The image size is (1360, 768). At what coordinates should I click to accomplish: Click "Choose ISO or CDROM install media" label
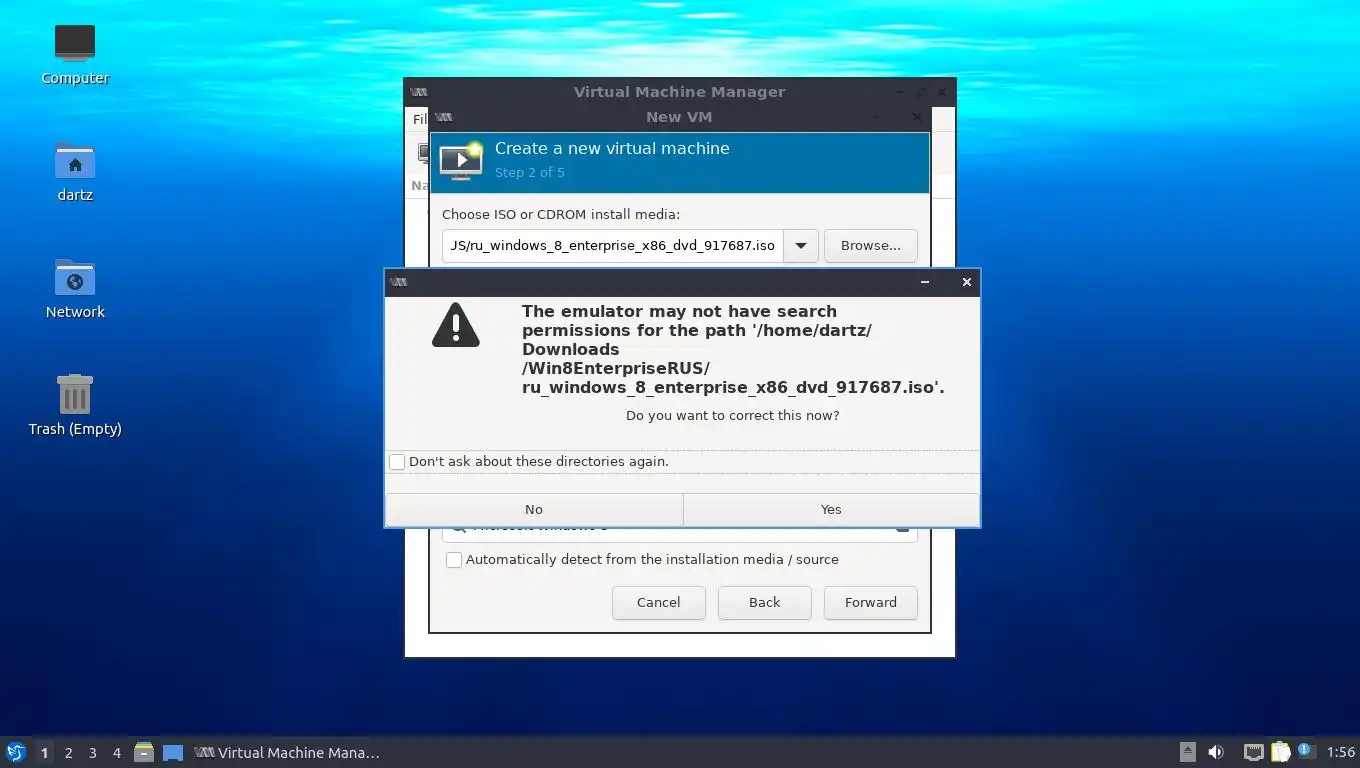(x=561, y=214)
